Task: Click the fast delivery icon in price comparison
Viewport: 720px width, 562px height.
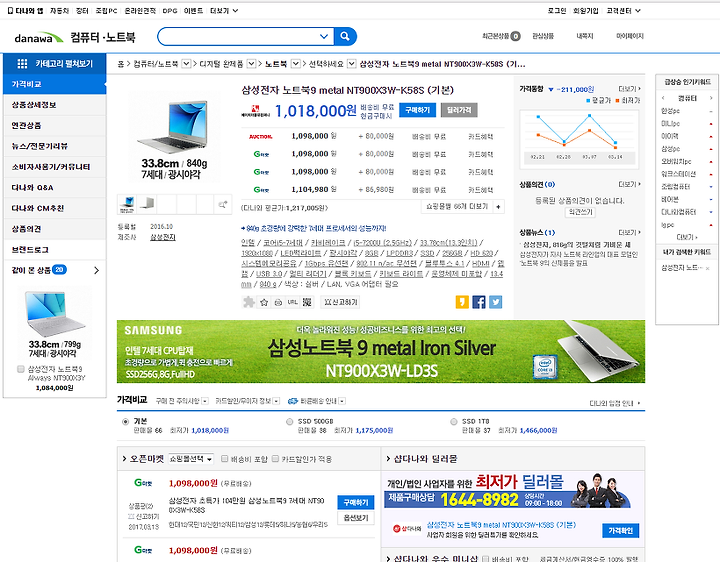Action: (x=292, y=401)
